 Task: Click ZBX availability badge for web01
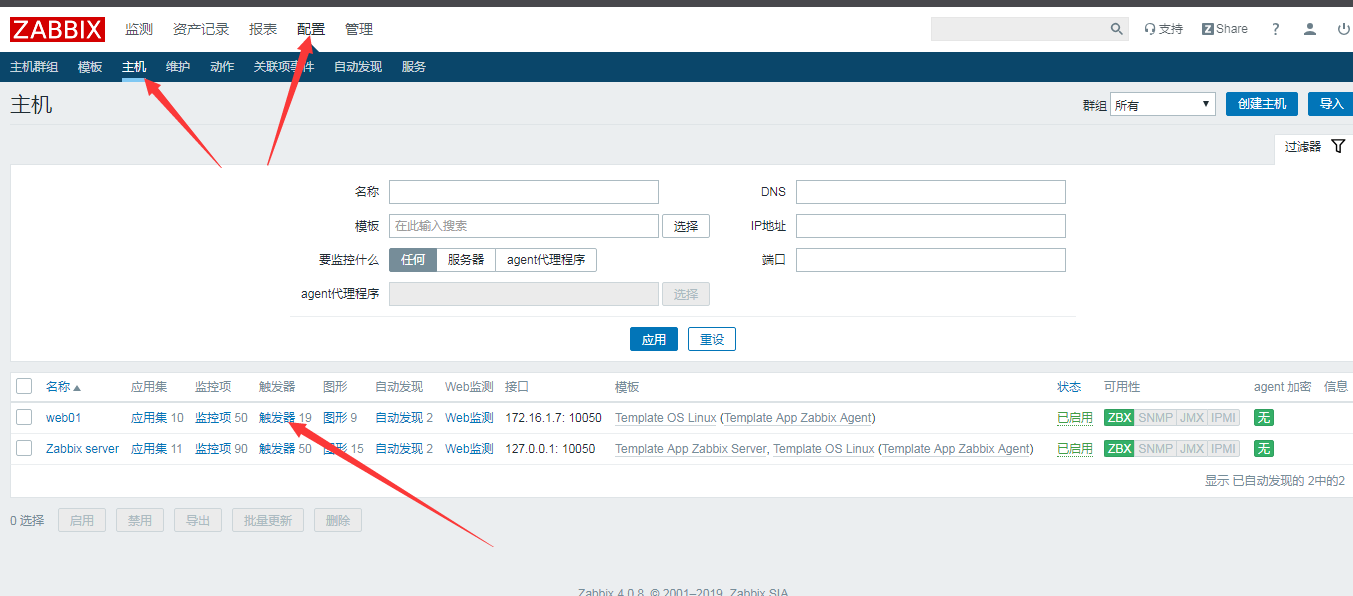[x=1119, y=418]
